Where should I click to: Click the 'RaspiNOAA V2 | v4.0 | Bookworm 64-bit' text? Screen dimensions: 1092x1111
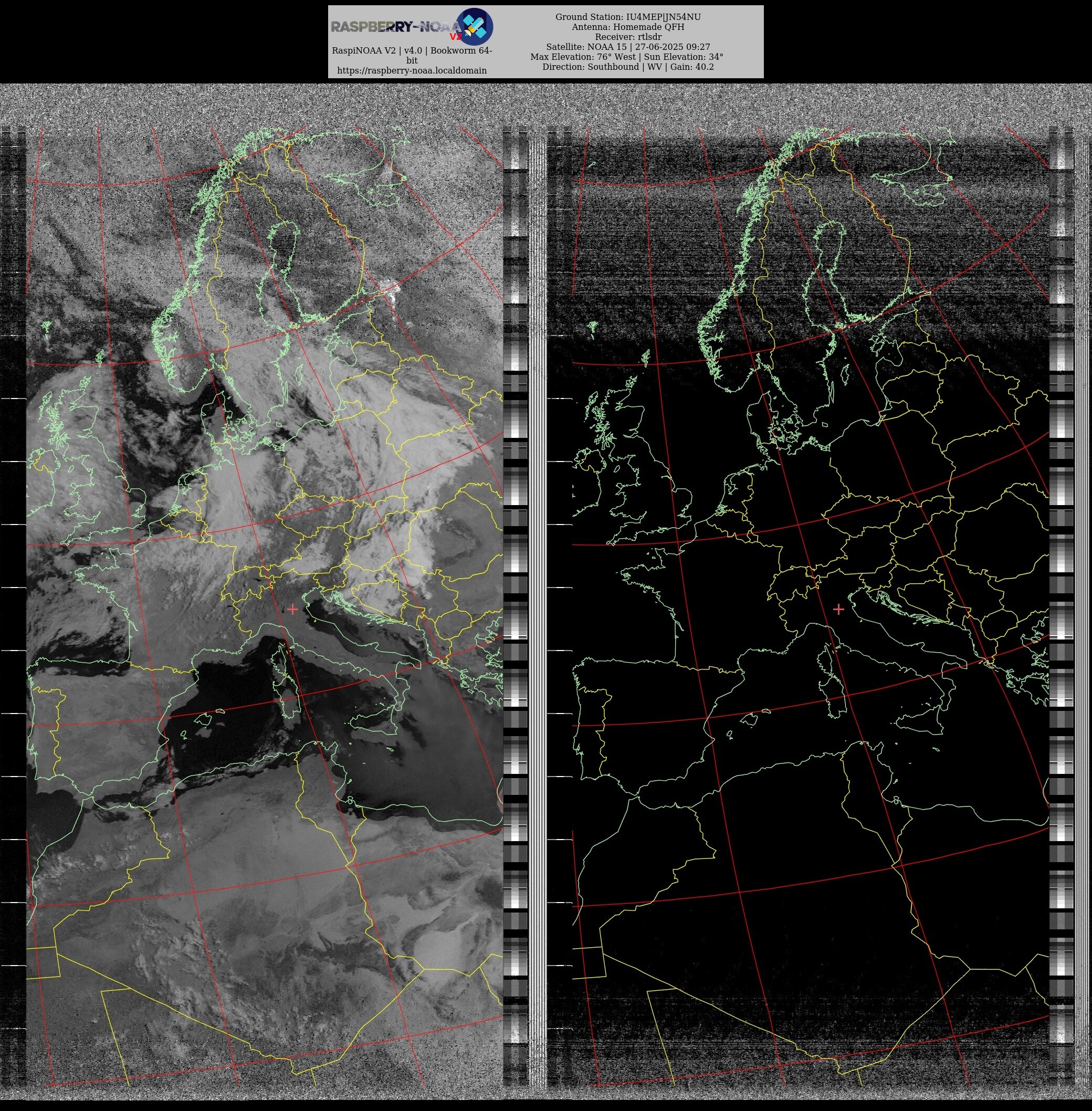point(412,55)
